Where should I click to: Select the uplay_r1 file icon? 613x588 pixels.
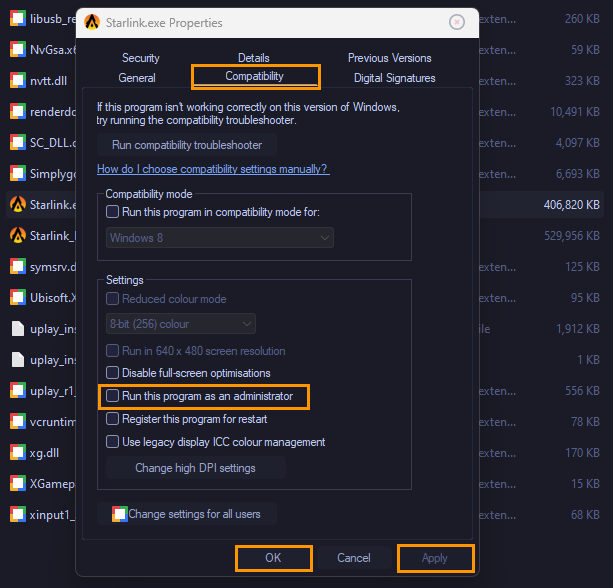[18, 390]
